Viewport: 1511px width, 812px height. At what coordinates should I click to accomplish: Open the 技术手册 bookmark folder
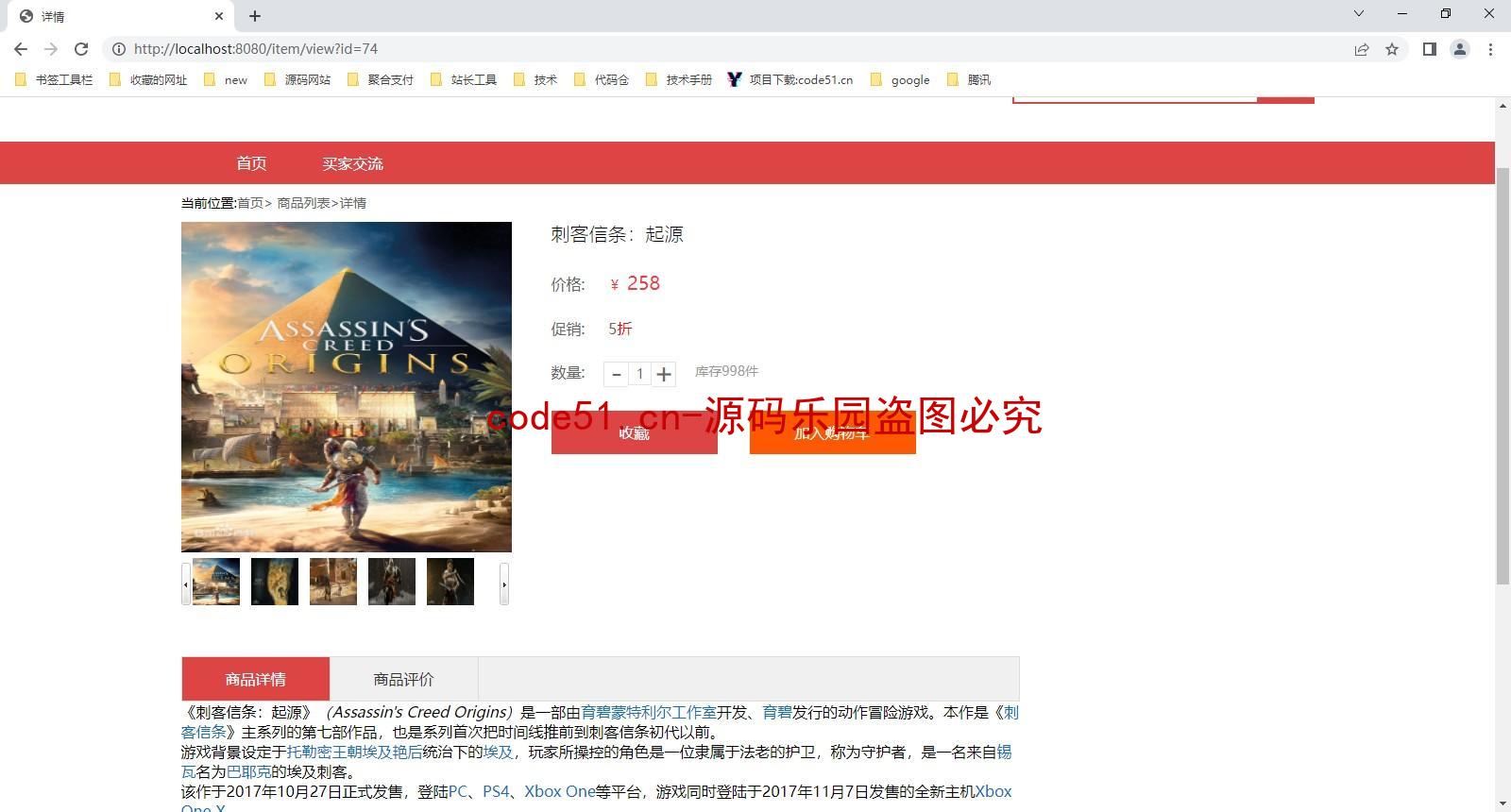click(679, 79)
